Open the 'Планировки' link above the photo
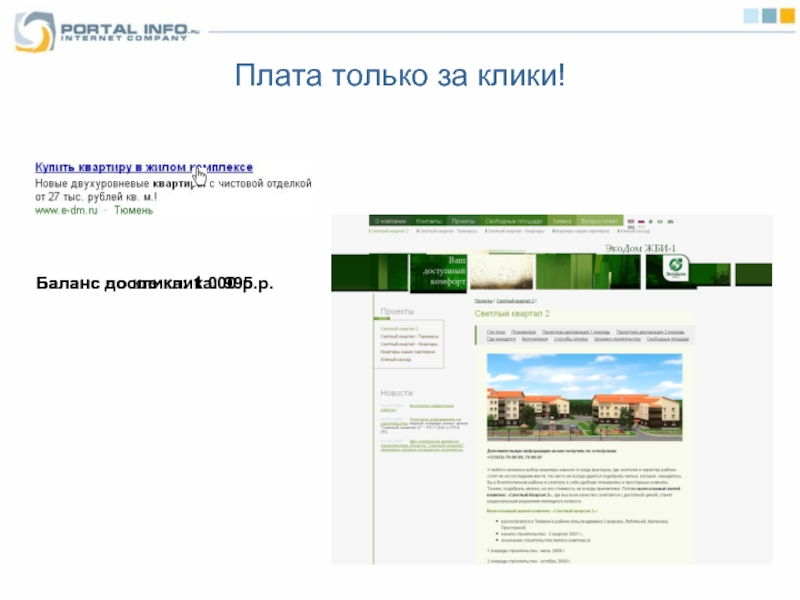 click(x=523, y=332)
